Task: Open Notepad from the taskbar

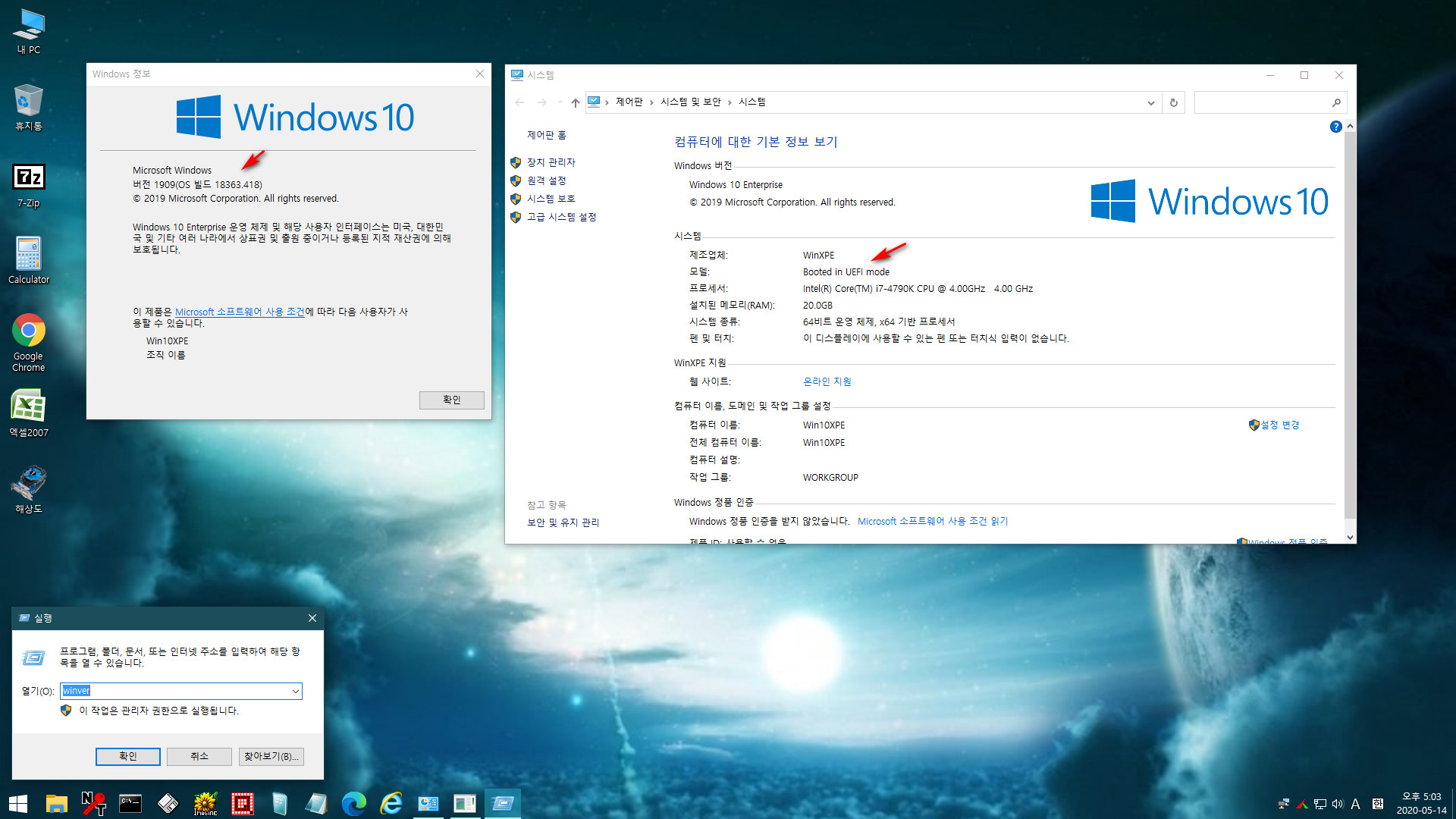Action: coord(316,803)
